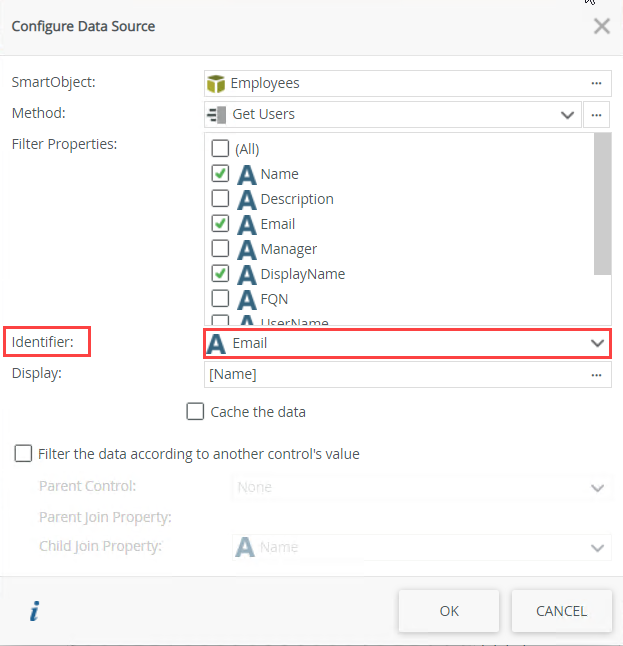This screenshot has width=623, height=646.
Task: Click the filter properties list scrollbar
Action: pos(602,204)
